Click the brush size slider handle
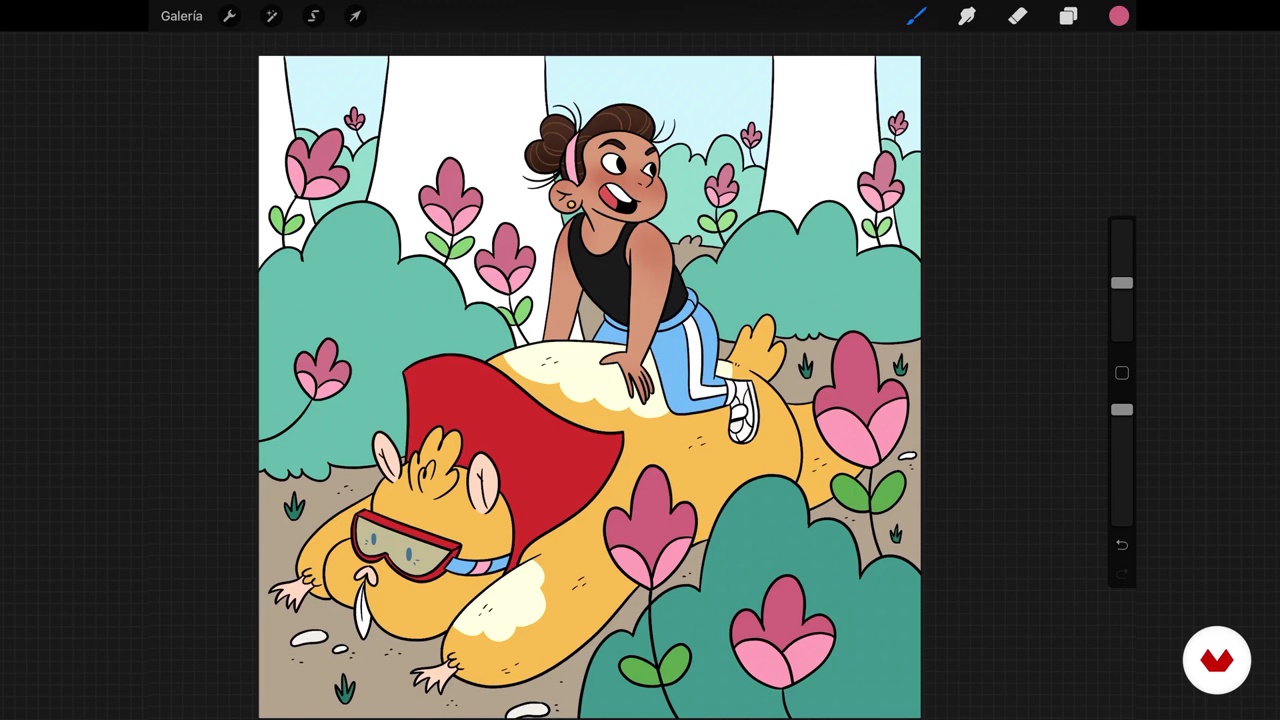The height and width of the screenshot is (720, 1280). (x=1122, y=284)
